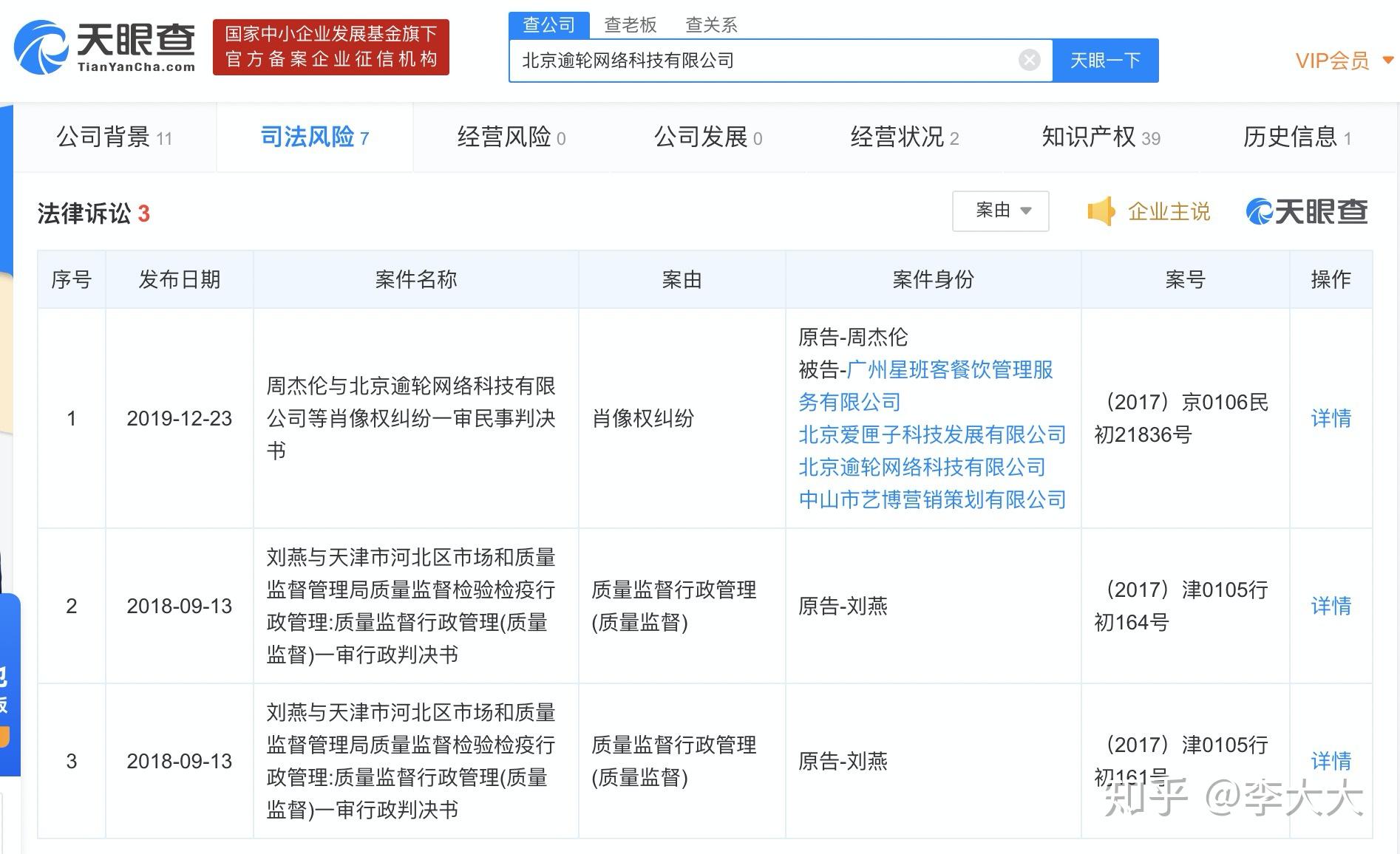Select the 司法风险 tab
The height and width of the screenshot is (854, 1400).
(x=315, y=137)
